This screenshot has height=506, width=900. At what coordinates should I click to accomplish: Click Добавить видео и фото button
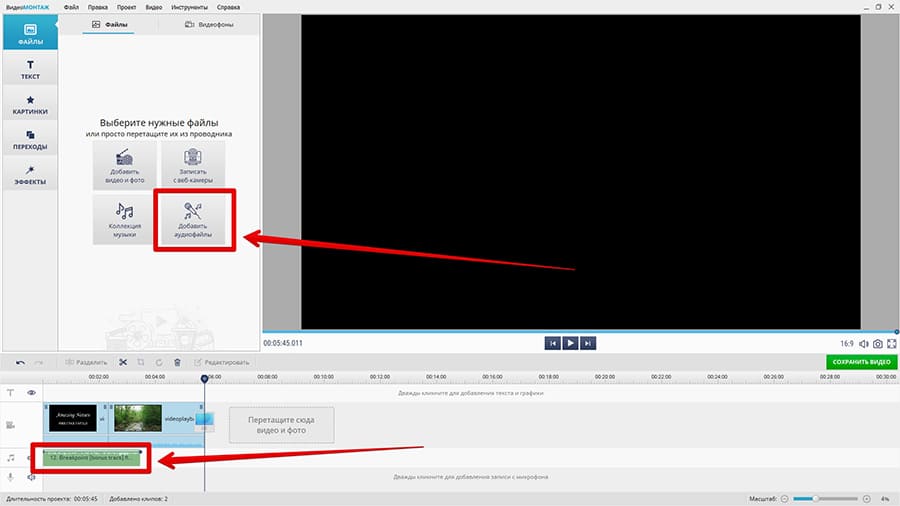(x=125, y=166)
